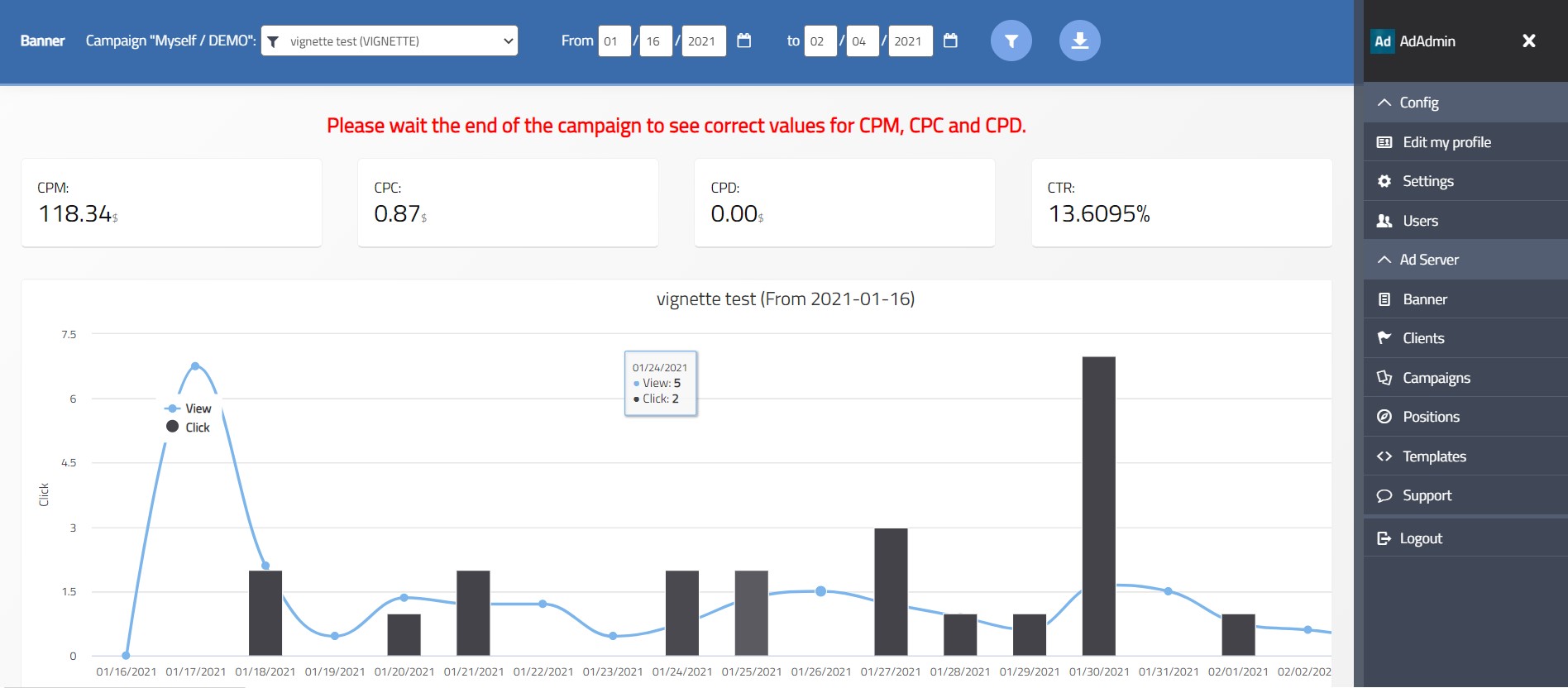Toggle the Click series in the chart legend
This screenshot has height=688, width=1568.
point(188,428)
